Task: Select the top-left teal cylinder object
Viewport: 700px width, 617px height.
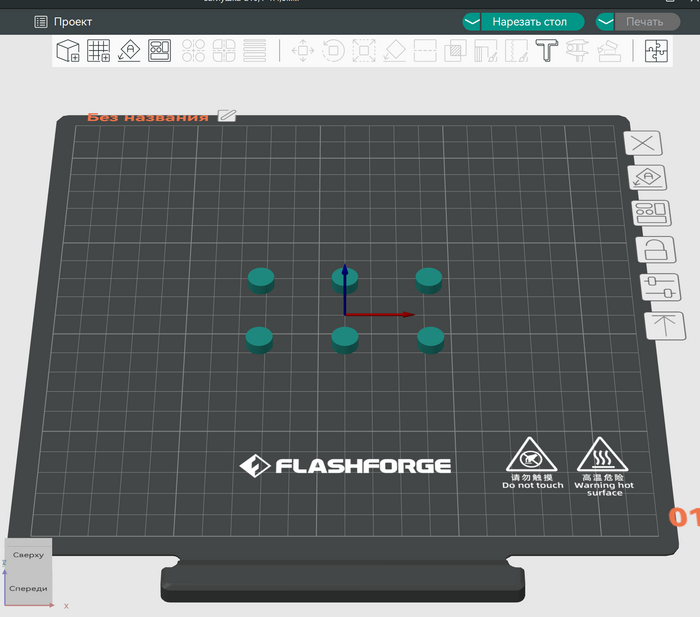Action: [261, 279]
